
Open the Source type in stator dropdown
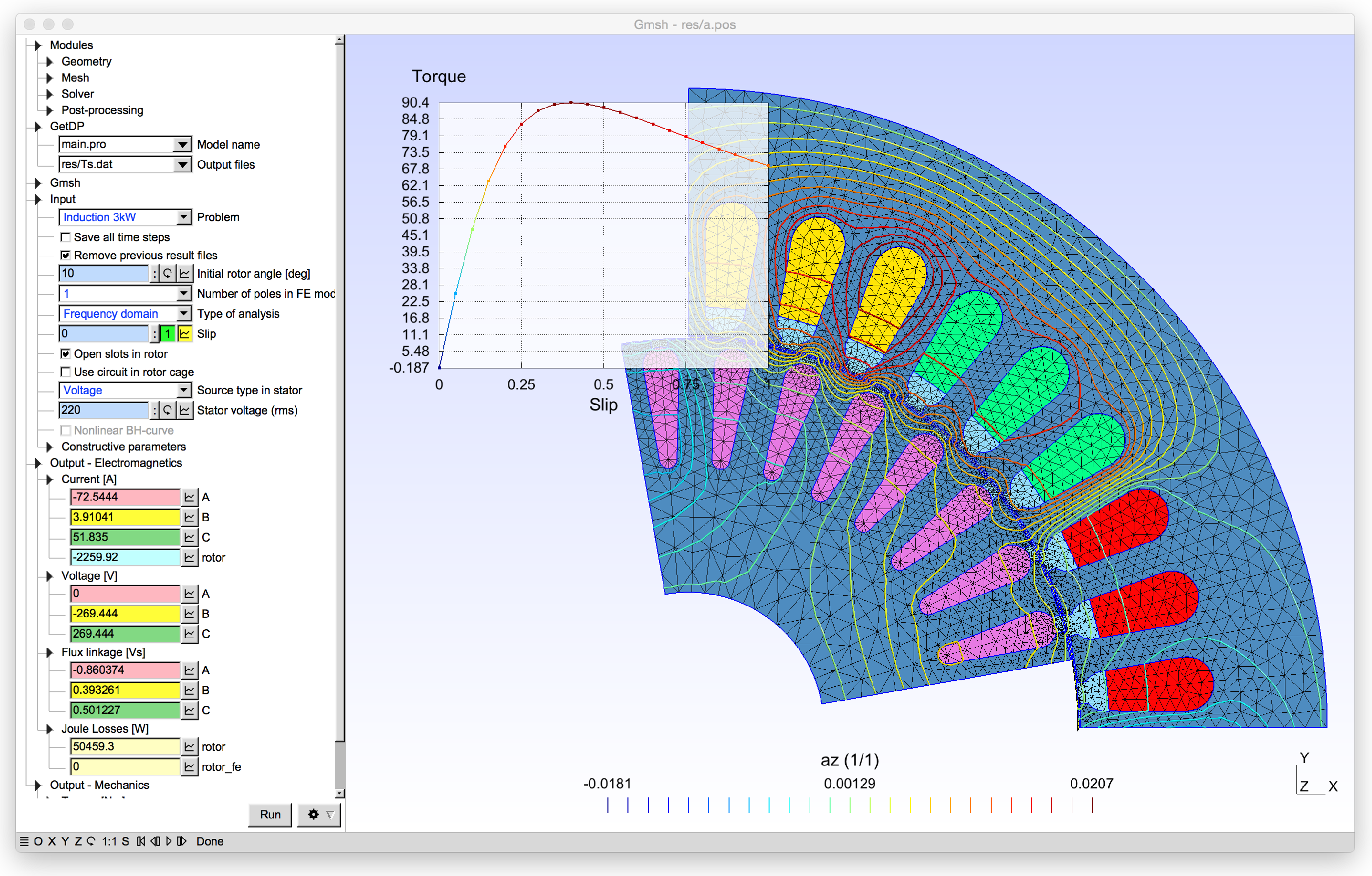[183, 390]
